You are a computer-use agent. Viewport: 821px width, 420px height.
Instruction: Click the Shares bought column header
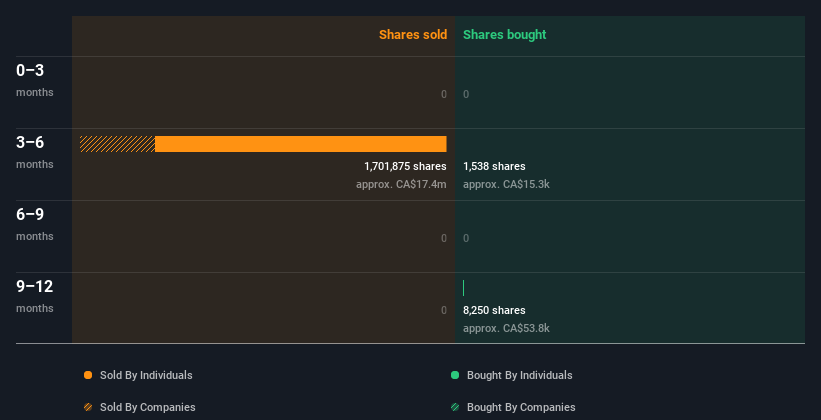[x=505, y=35]
